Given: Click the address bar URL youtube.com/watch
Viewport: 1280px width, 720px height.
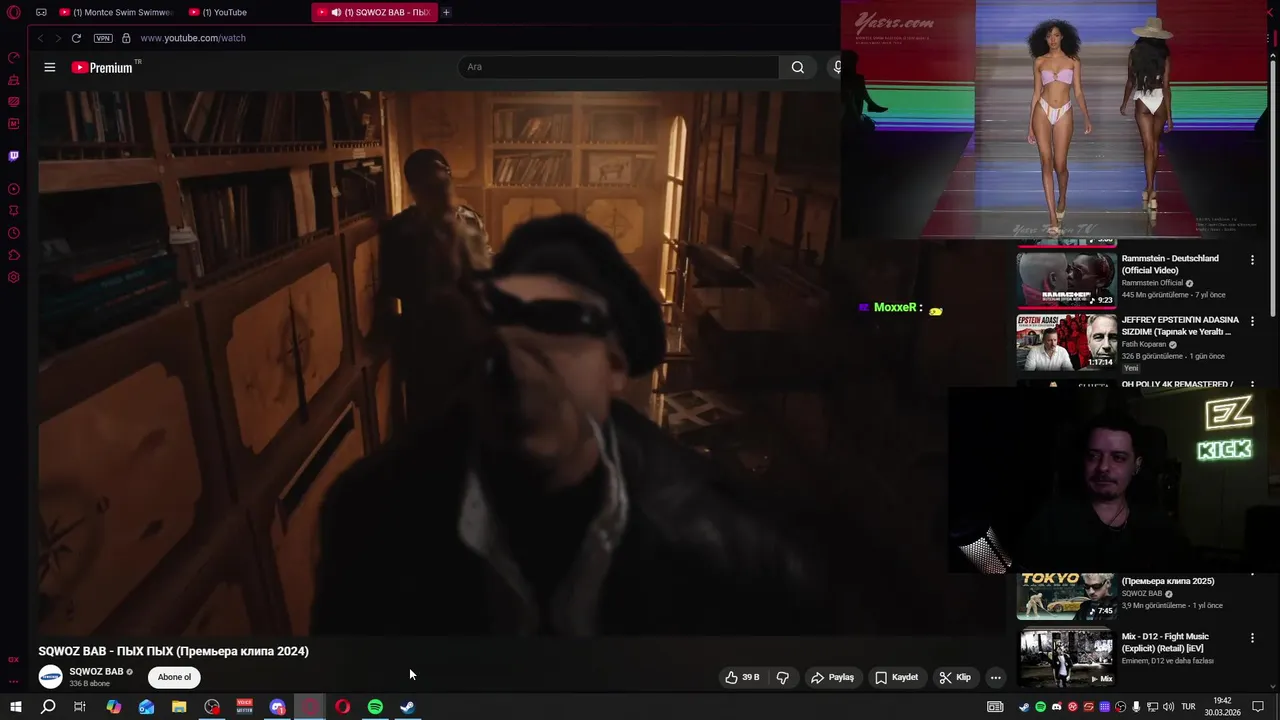Looking at the screenshot, I should [193, 38].
